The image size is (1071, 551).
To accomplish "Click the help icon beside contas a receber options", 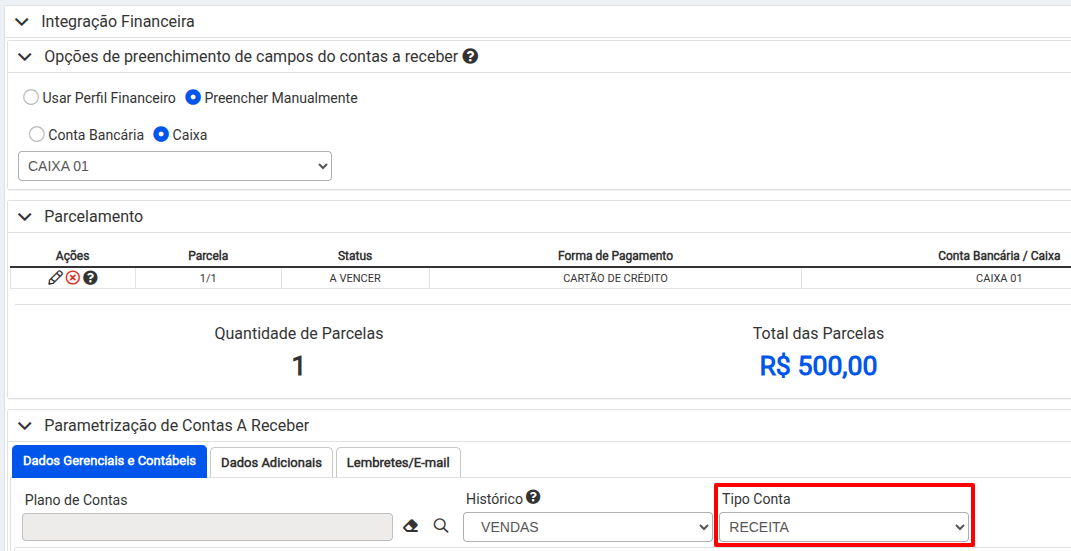I will 470,57.
